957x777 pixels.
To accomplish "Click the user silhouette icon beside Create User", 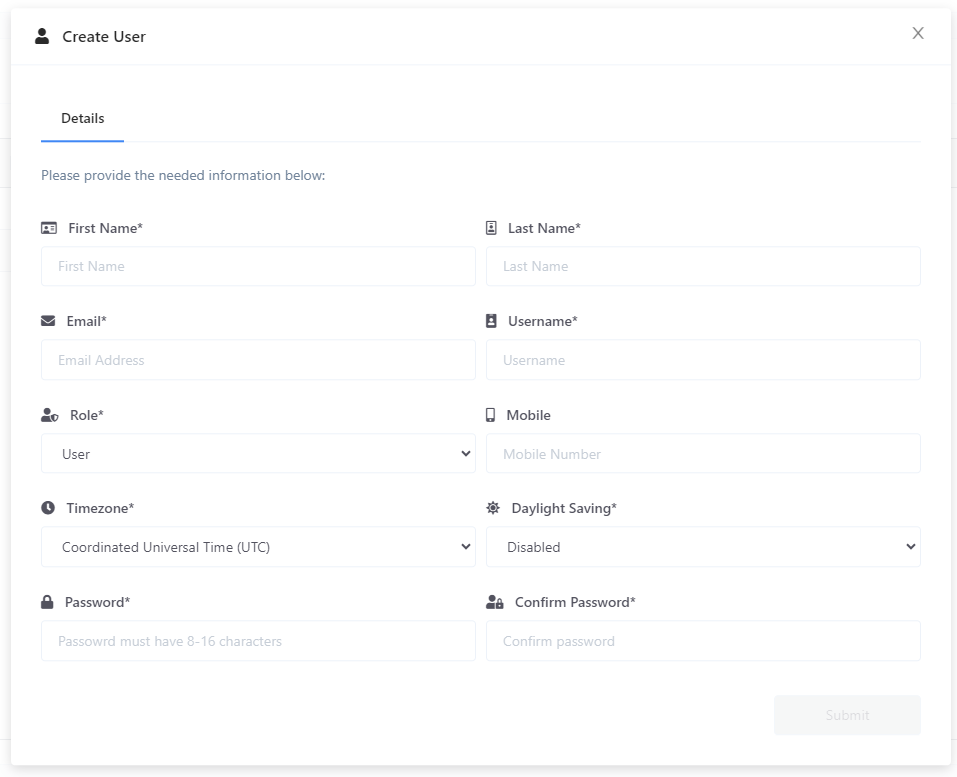I will click(x=42, y=36).
